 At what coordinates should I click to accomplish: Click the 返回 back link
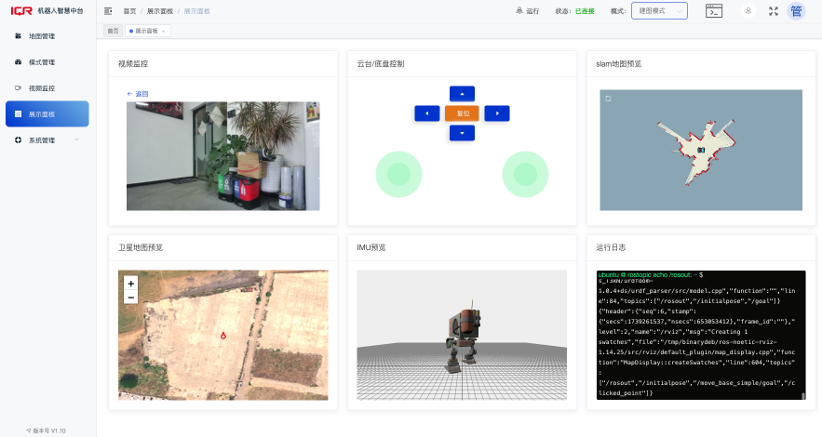(x=138, y=94)
